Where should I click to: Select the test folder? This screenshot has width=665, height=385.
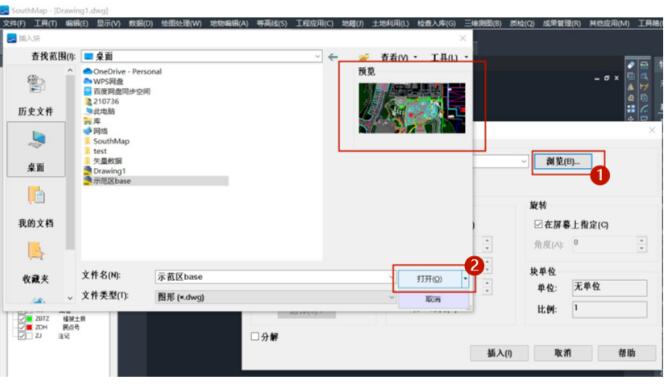click(95, 151)
